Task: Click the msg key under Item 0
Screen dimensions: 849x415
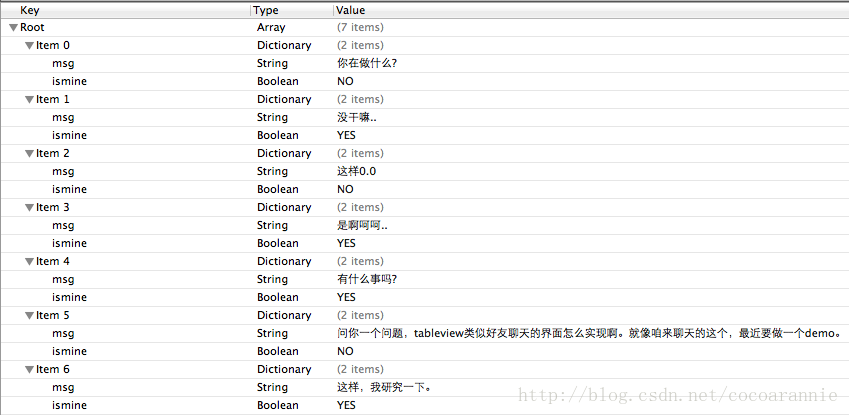Action: (x=63, y=63)
